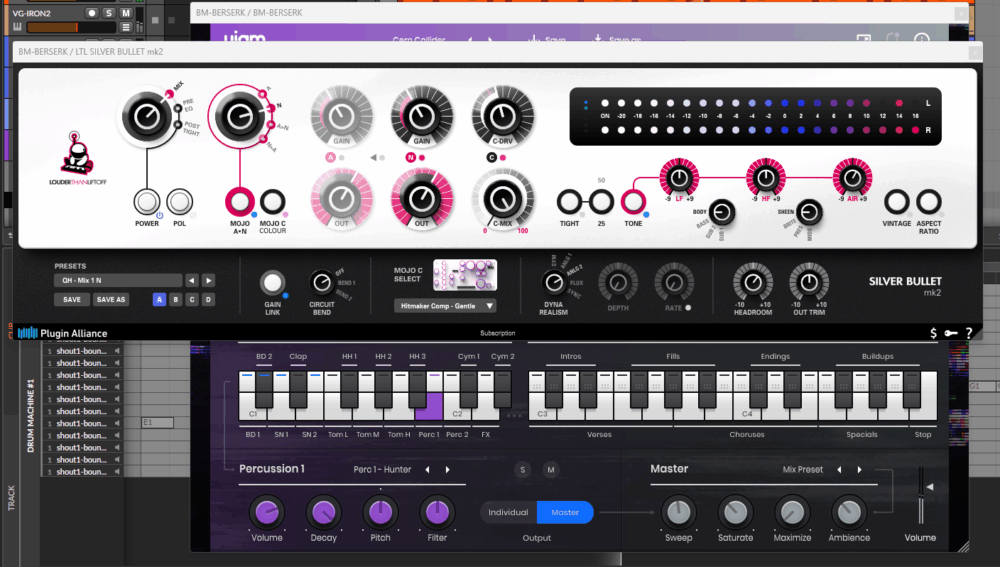
Task: Solo Percussion 1 with S button
Action: 522,470
